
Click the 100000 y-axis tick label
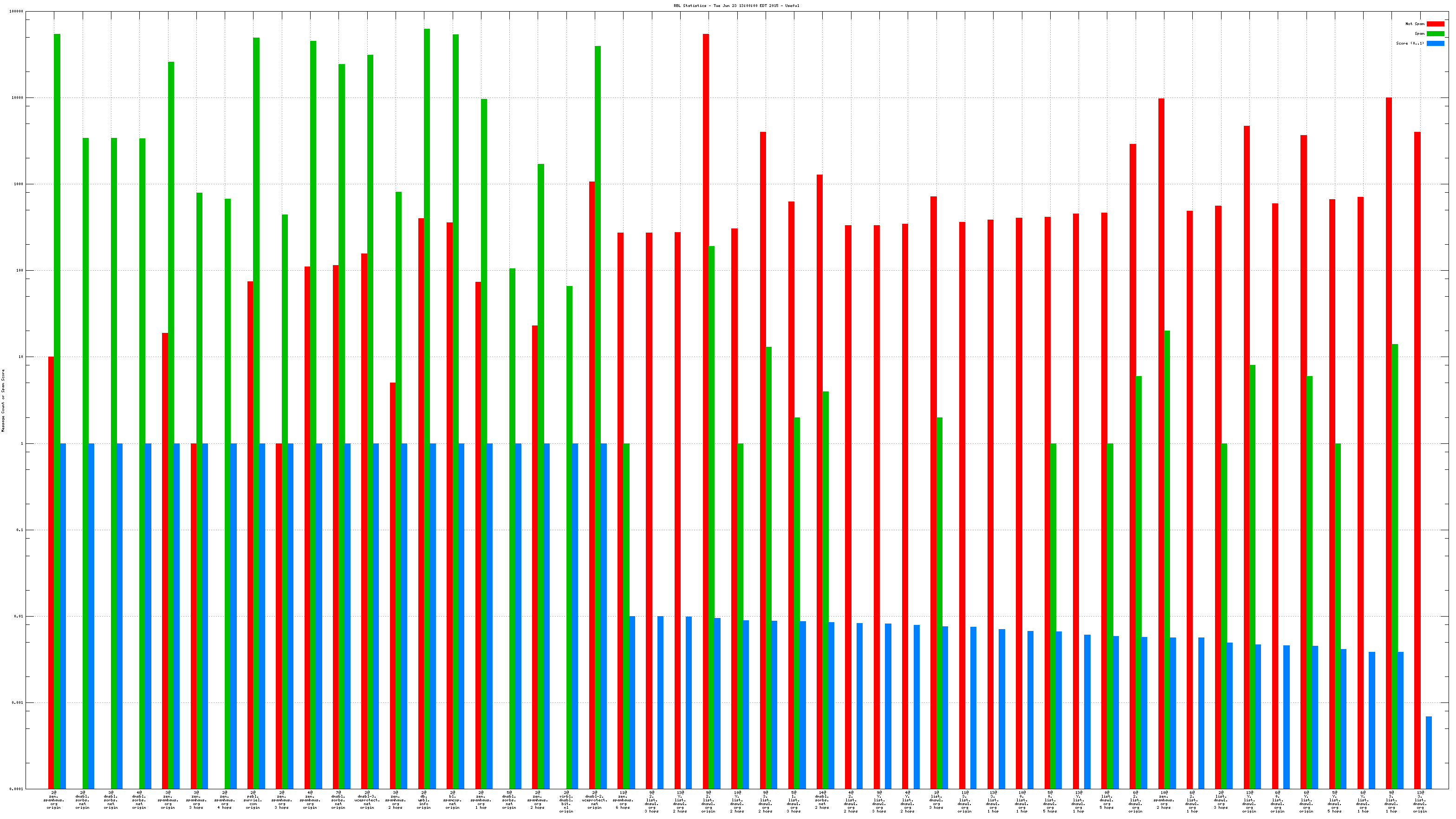[17, 11]
